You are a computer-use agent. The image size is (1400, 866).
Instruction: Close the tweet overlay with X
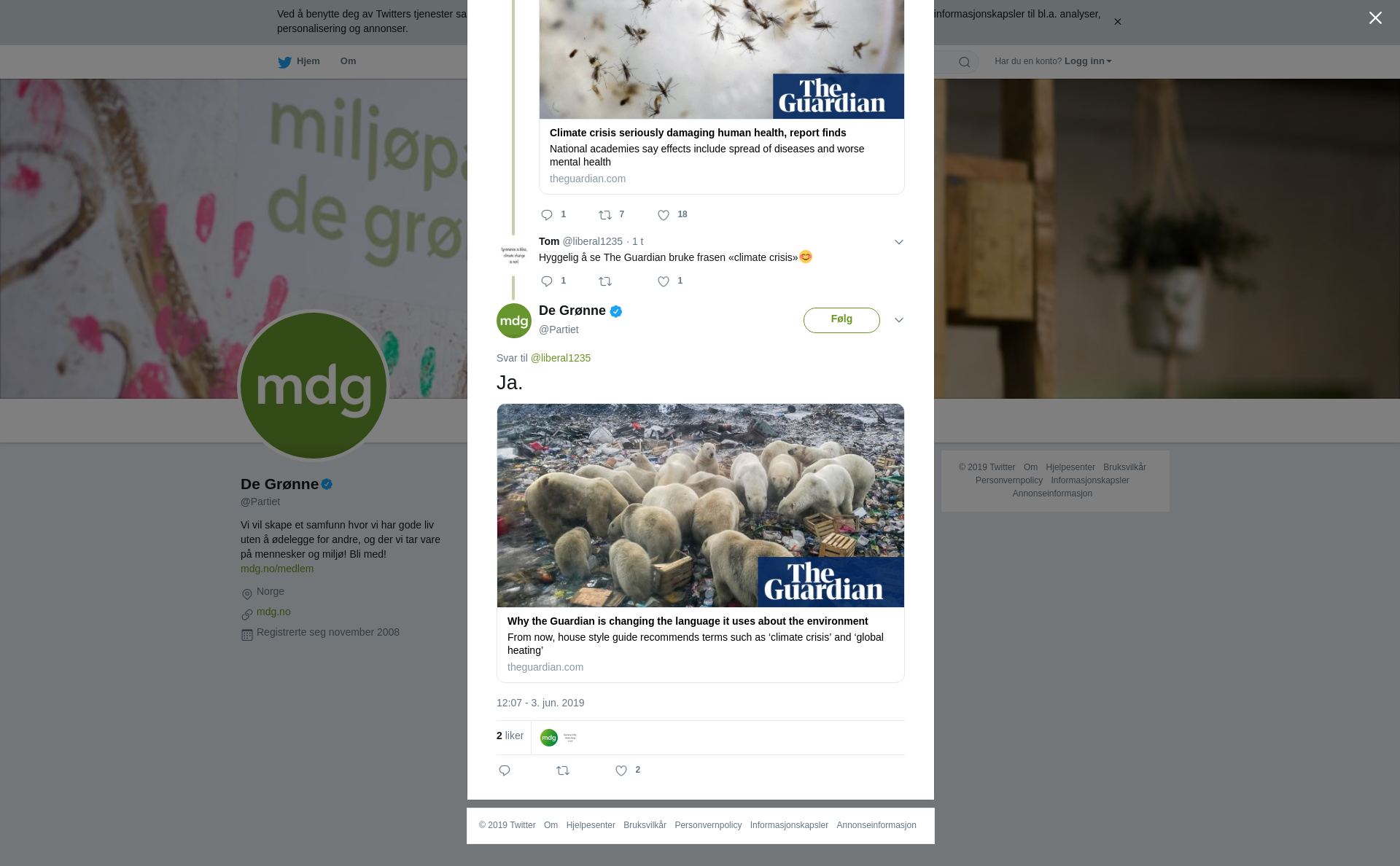1375,18
